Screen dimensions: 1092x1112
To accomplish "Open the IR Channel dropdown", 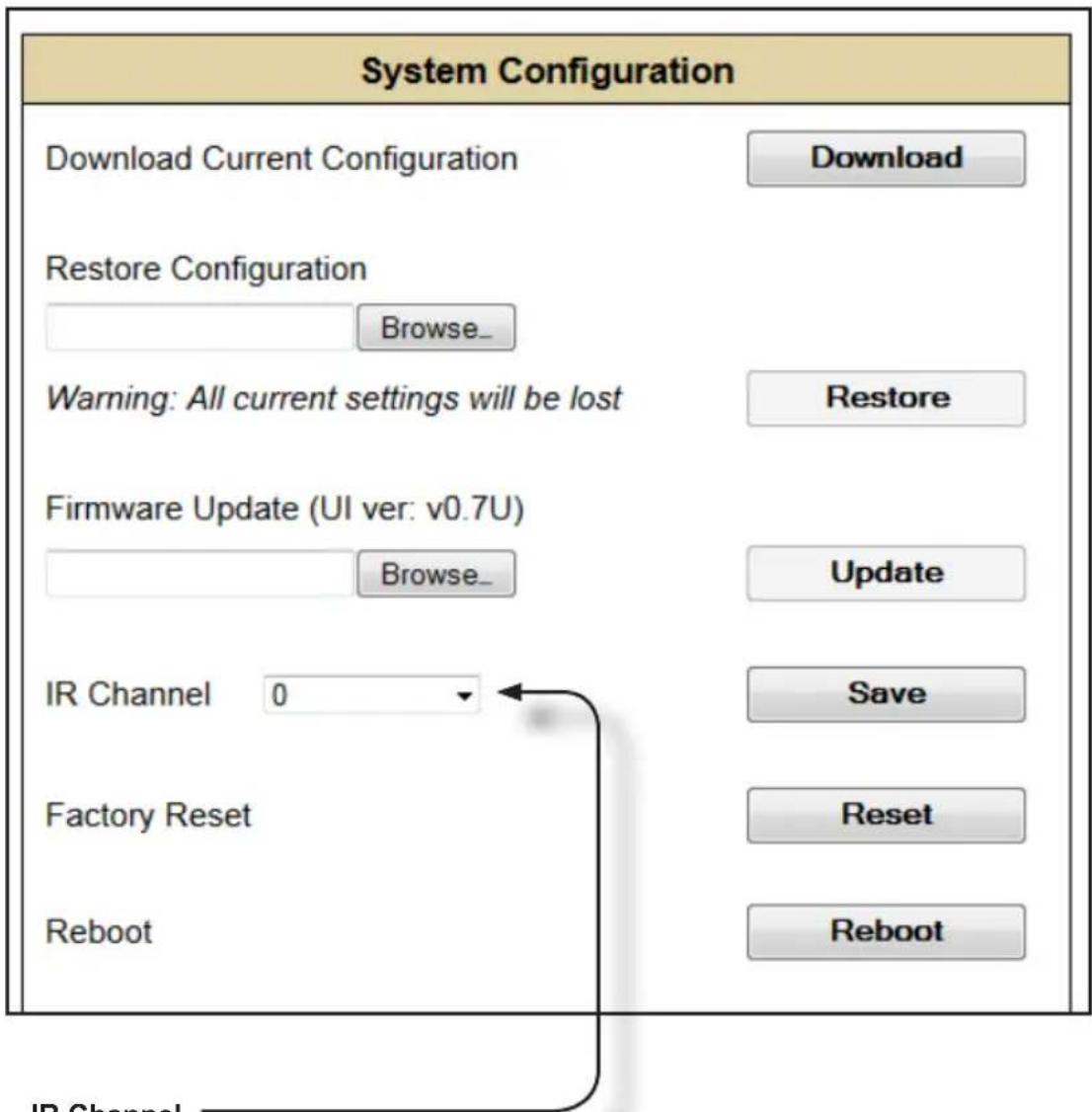I will pyautogui.click(x=371, y=694).
